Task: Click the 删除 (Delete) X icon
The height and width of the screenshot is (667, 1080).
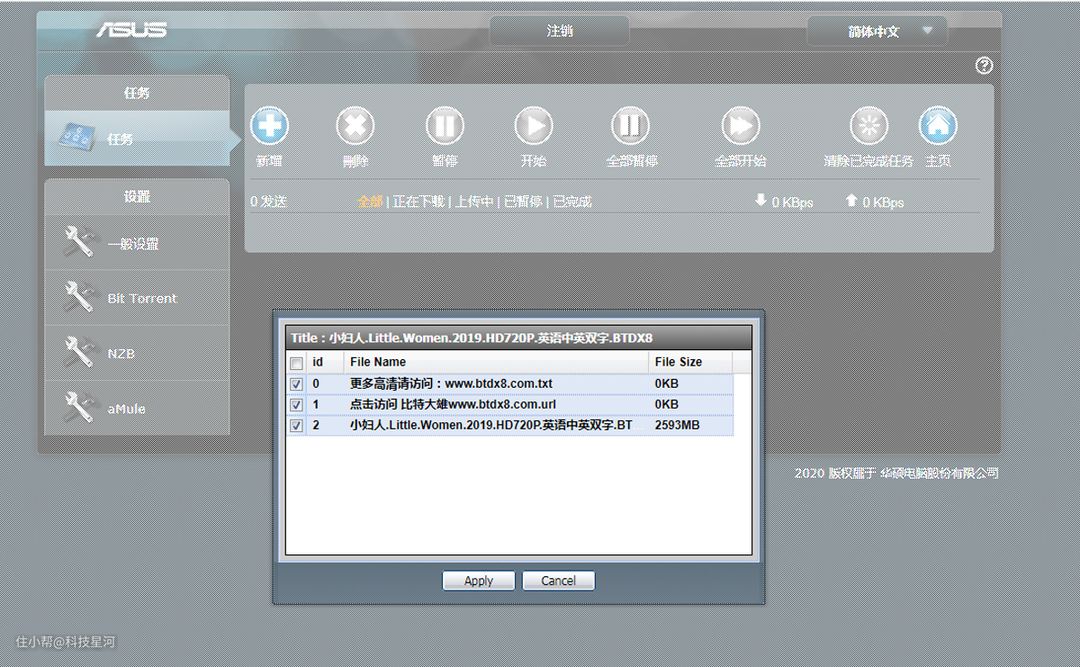Action: pos(355,126)
